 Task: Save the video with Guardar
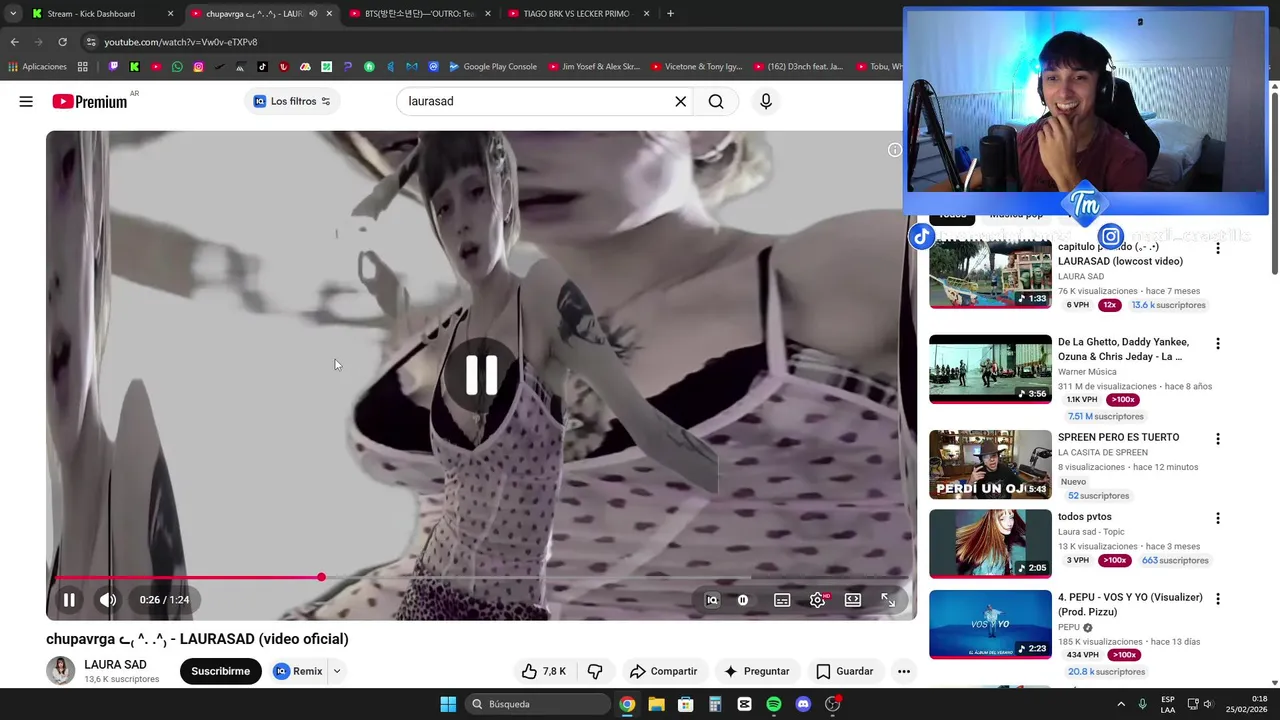coord(845,671)
